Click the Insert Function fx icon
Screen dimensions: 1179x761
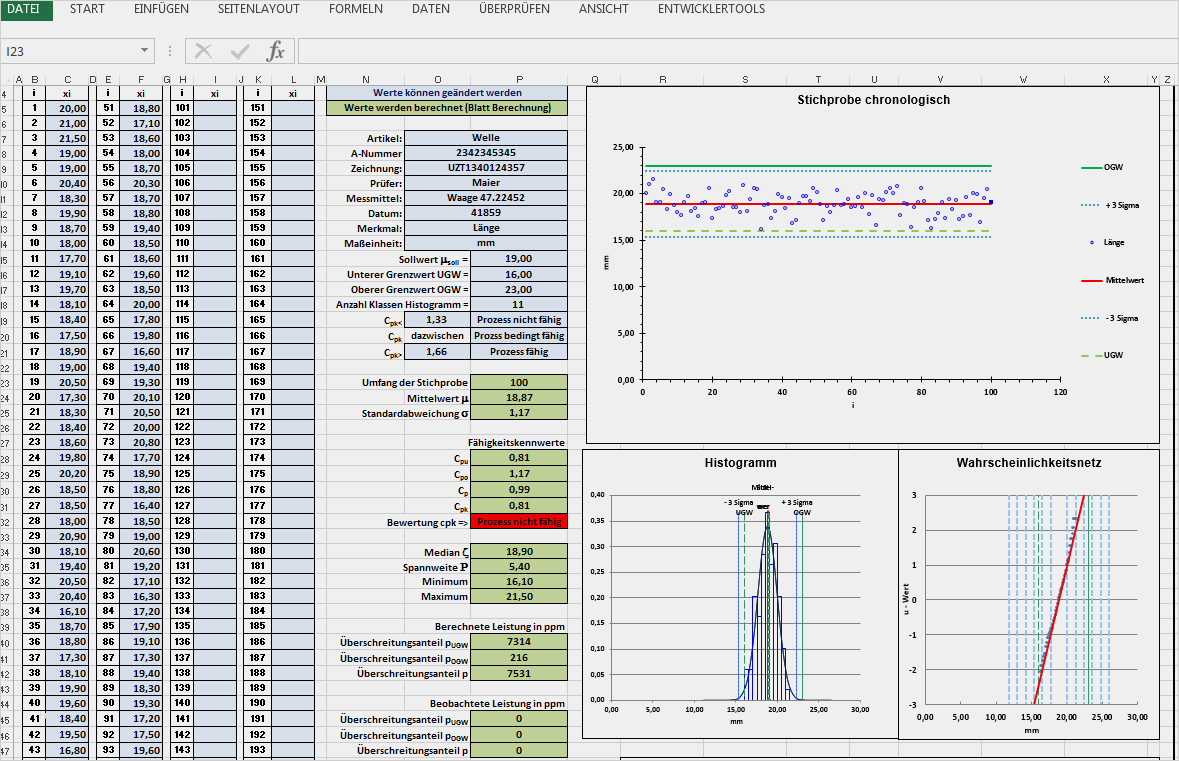pyautogui.click(x=275, y=51)
